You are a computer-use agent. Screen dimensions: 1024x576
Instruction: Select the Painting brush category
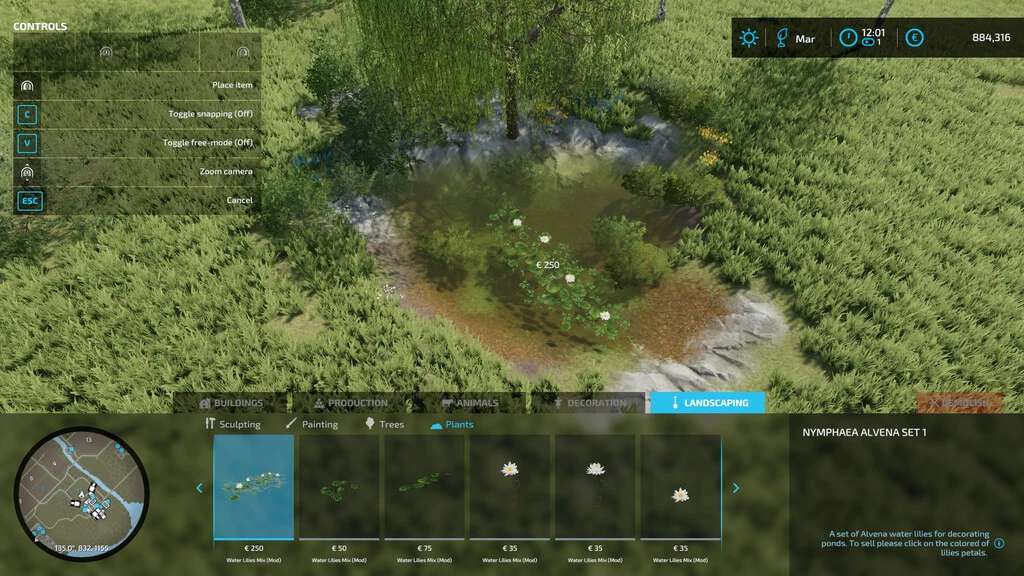point(312,424)
